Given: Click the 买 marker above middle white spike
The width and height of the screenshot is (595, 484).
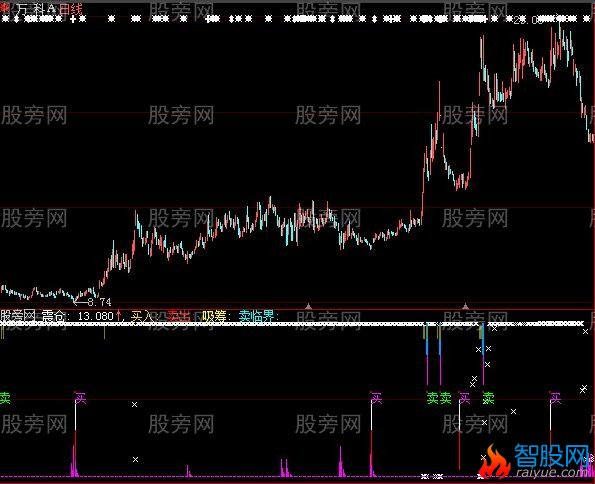Looking at the screenshot, I should (376, 398).
